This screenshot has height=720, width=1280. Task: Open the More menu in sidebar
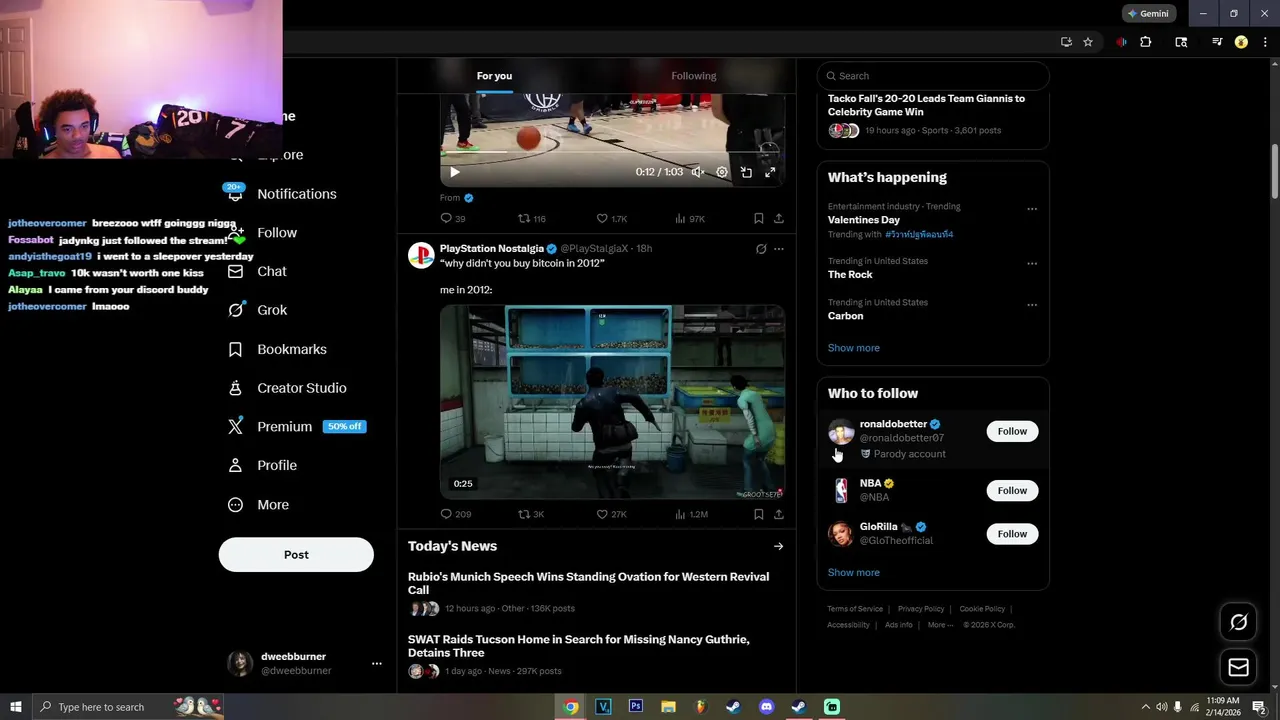[x=259, y=505]
